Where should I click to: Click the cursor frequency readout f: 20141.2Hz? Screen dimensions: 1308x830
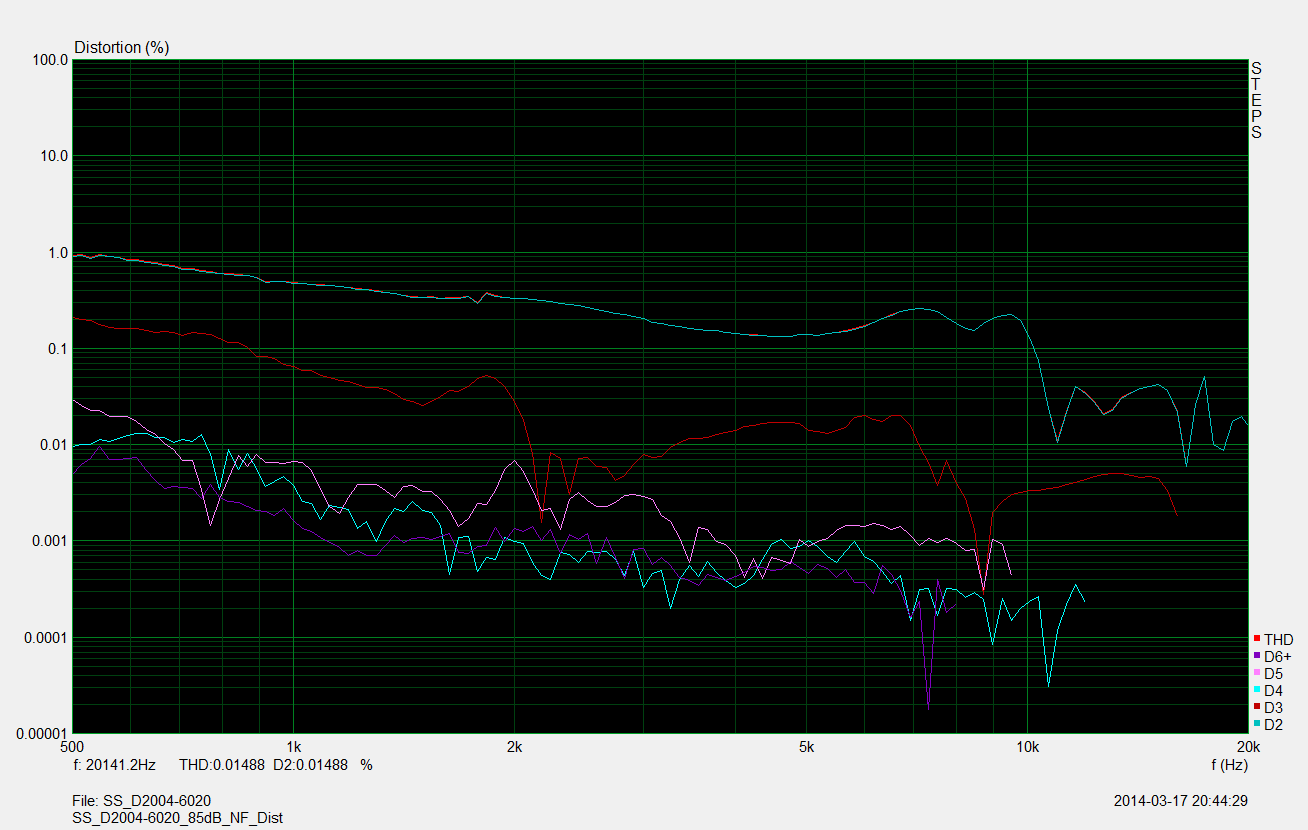pyautogui.click(x=116, y=765)
